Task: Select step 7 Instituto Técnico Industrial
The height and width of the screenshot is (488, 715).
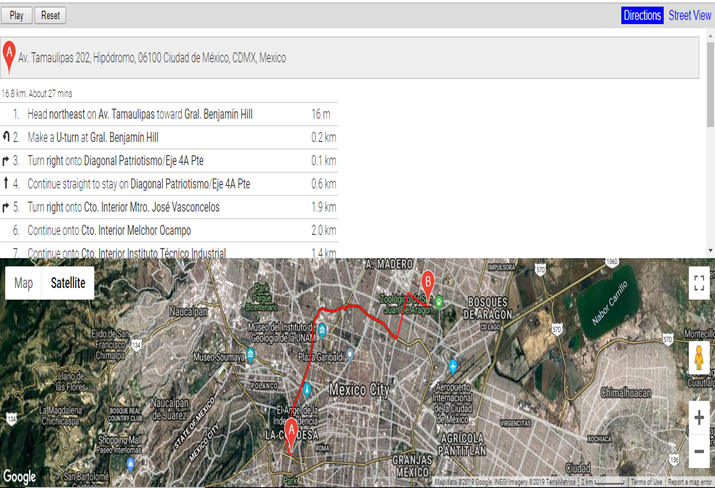Action: point(169,250)
